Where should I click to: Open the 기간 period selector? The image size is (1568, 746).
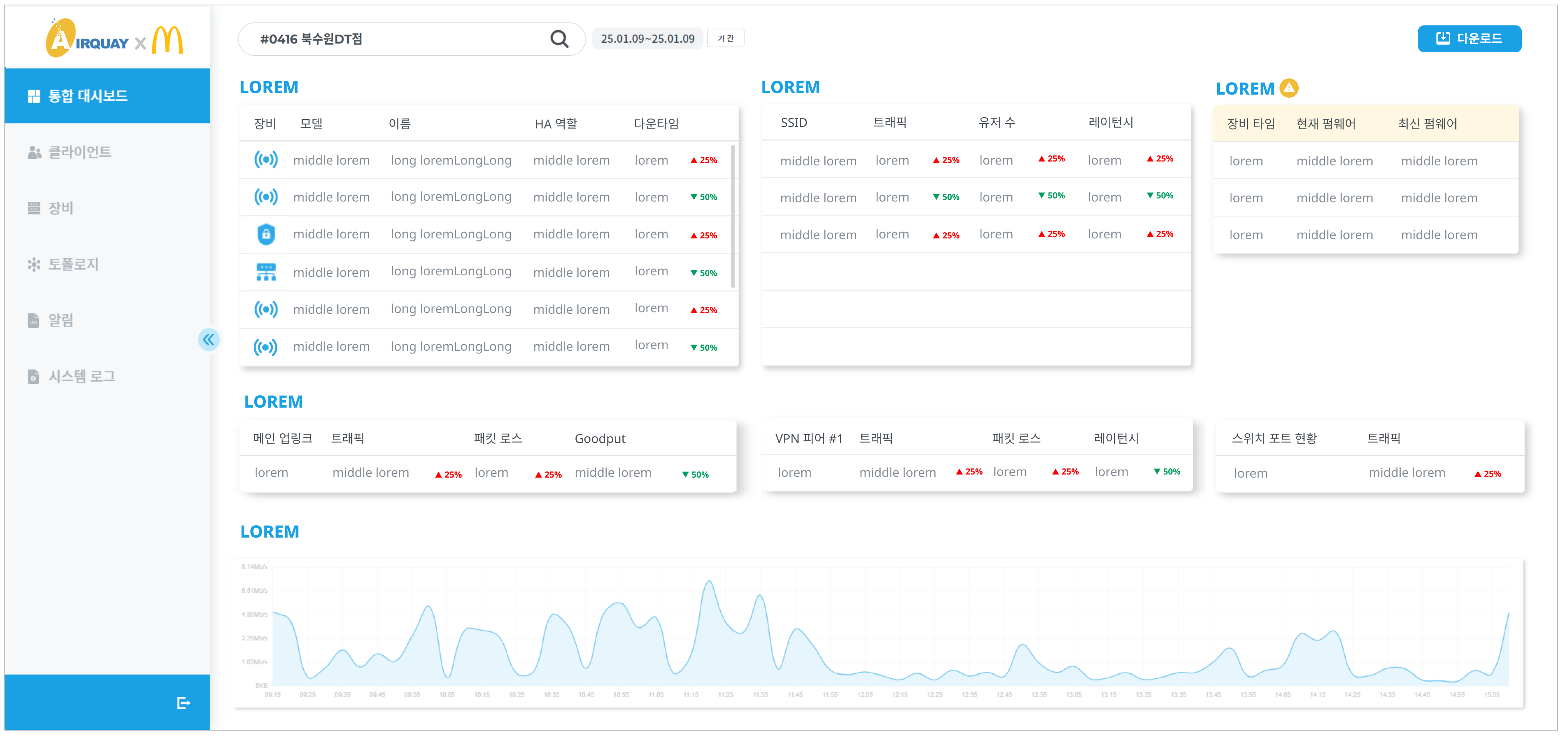[725, 38]
